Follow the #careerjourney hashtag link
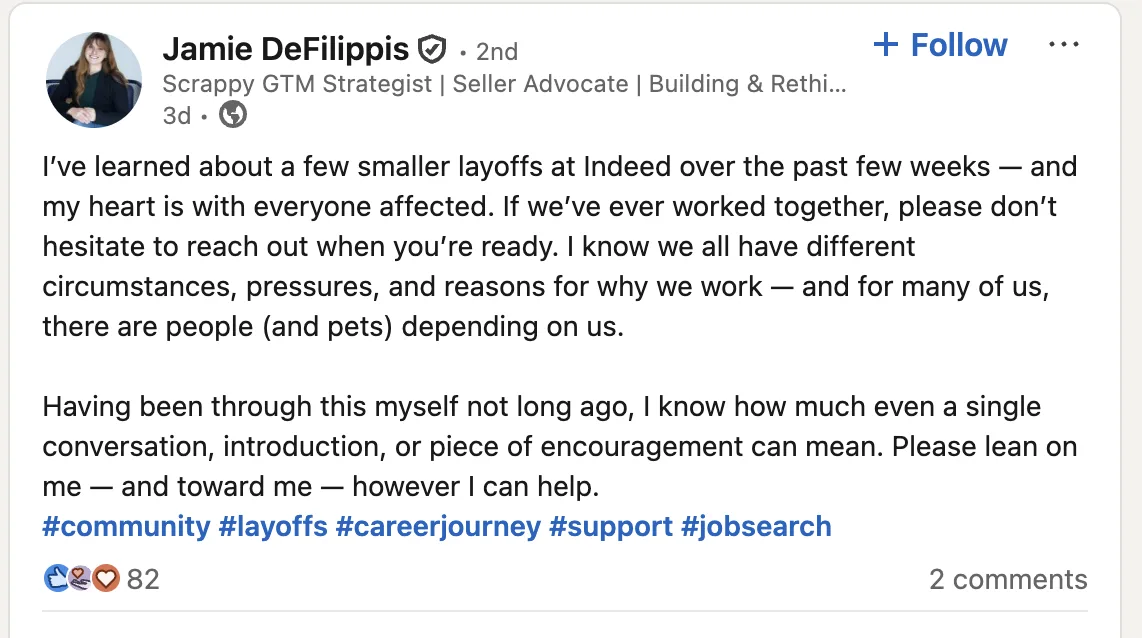 click(438, 526)
